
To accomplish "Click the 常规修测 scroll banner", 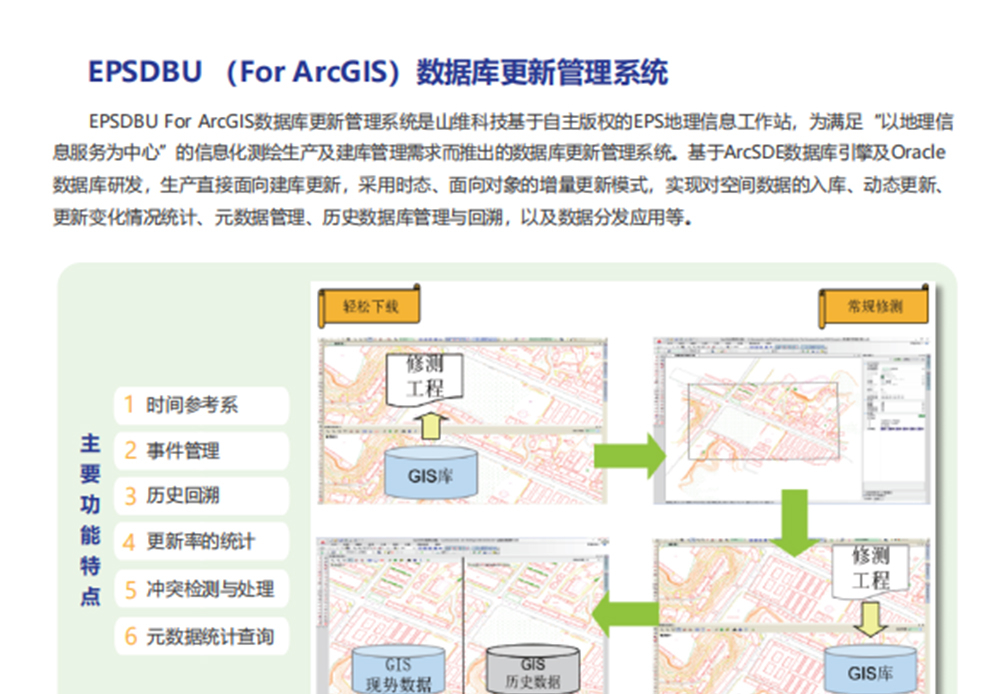I will click(x=873, y=306).
